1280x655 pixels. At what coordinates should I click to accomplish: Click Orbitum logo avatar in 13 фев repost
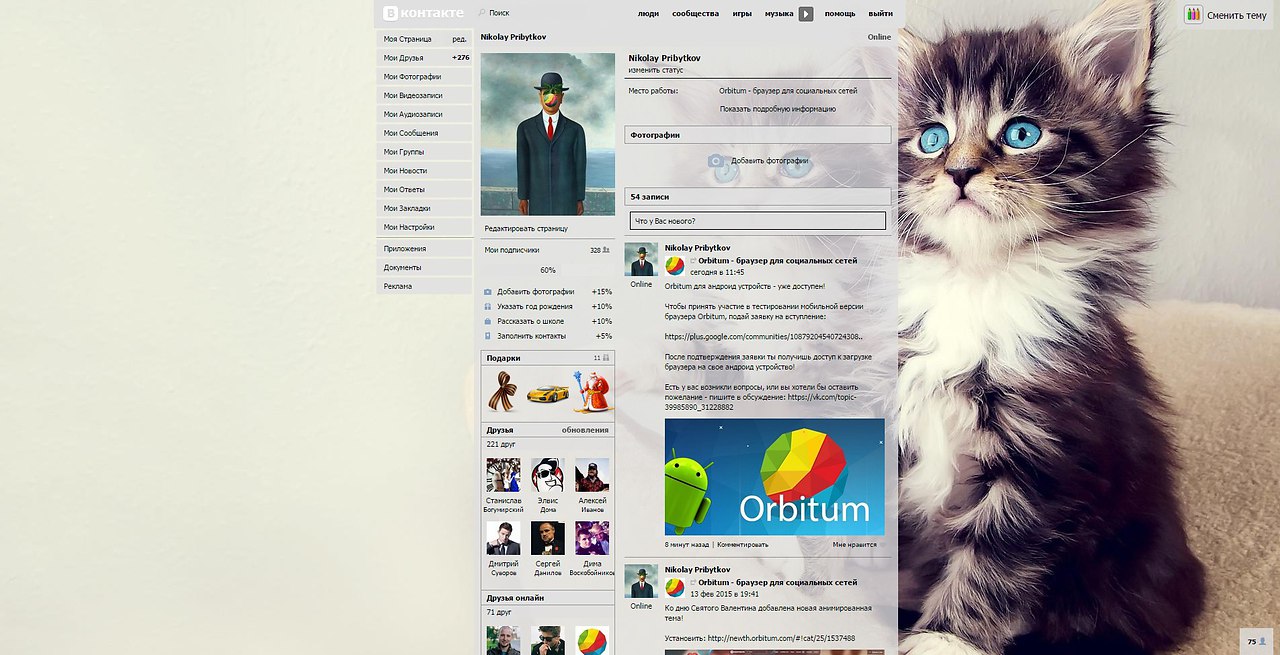(x=675, y=587)
